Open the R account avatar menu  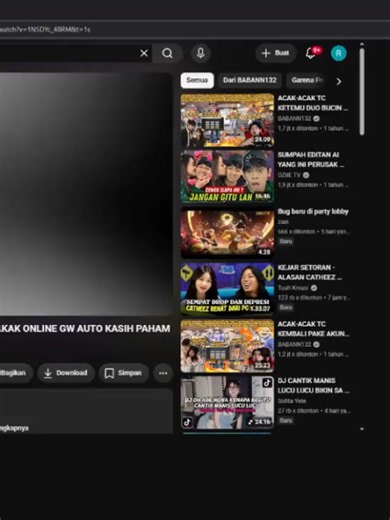(339, 53)
